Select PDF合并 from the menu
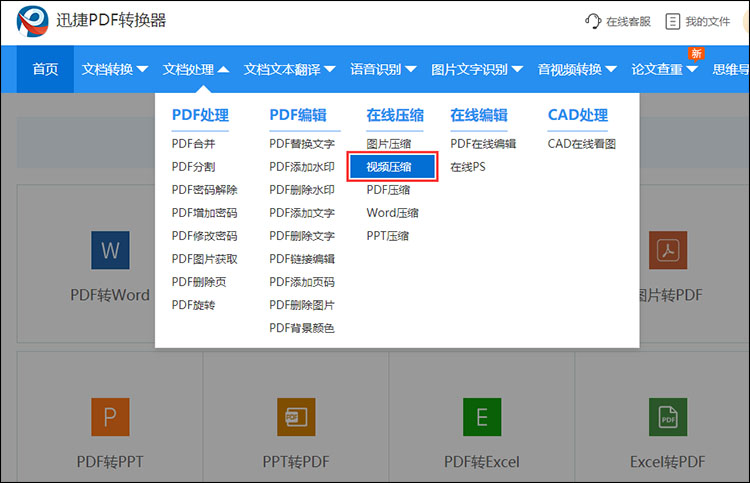Viewport: 750px width, 483px height. point(194,144)
